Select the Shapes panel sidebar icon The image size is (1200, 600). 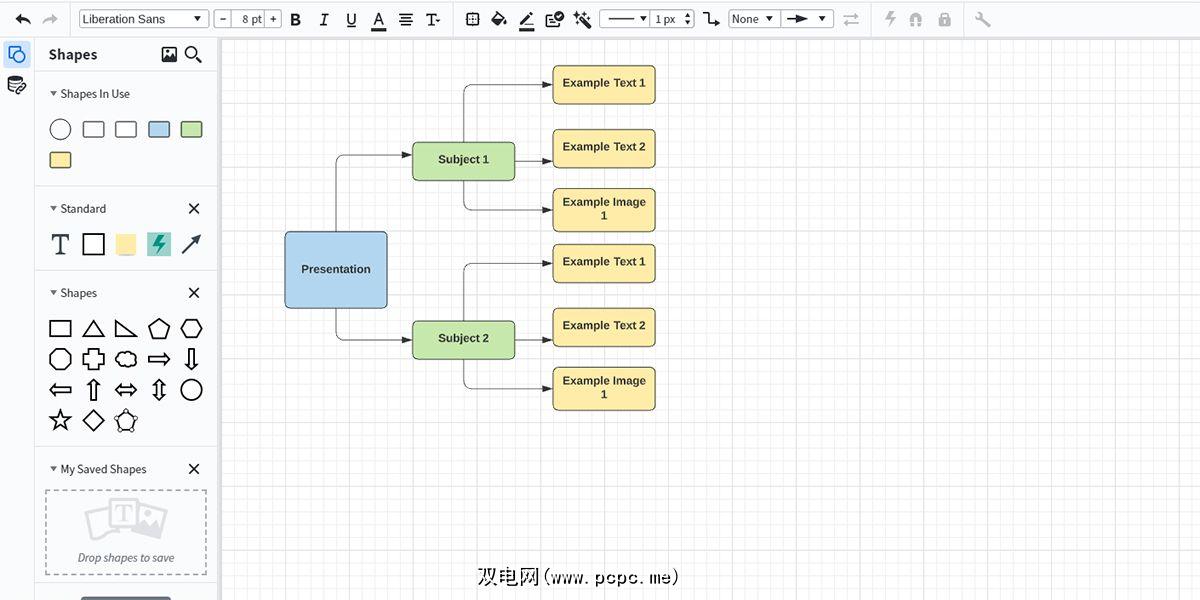tap(17, 54)
